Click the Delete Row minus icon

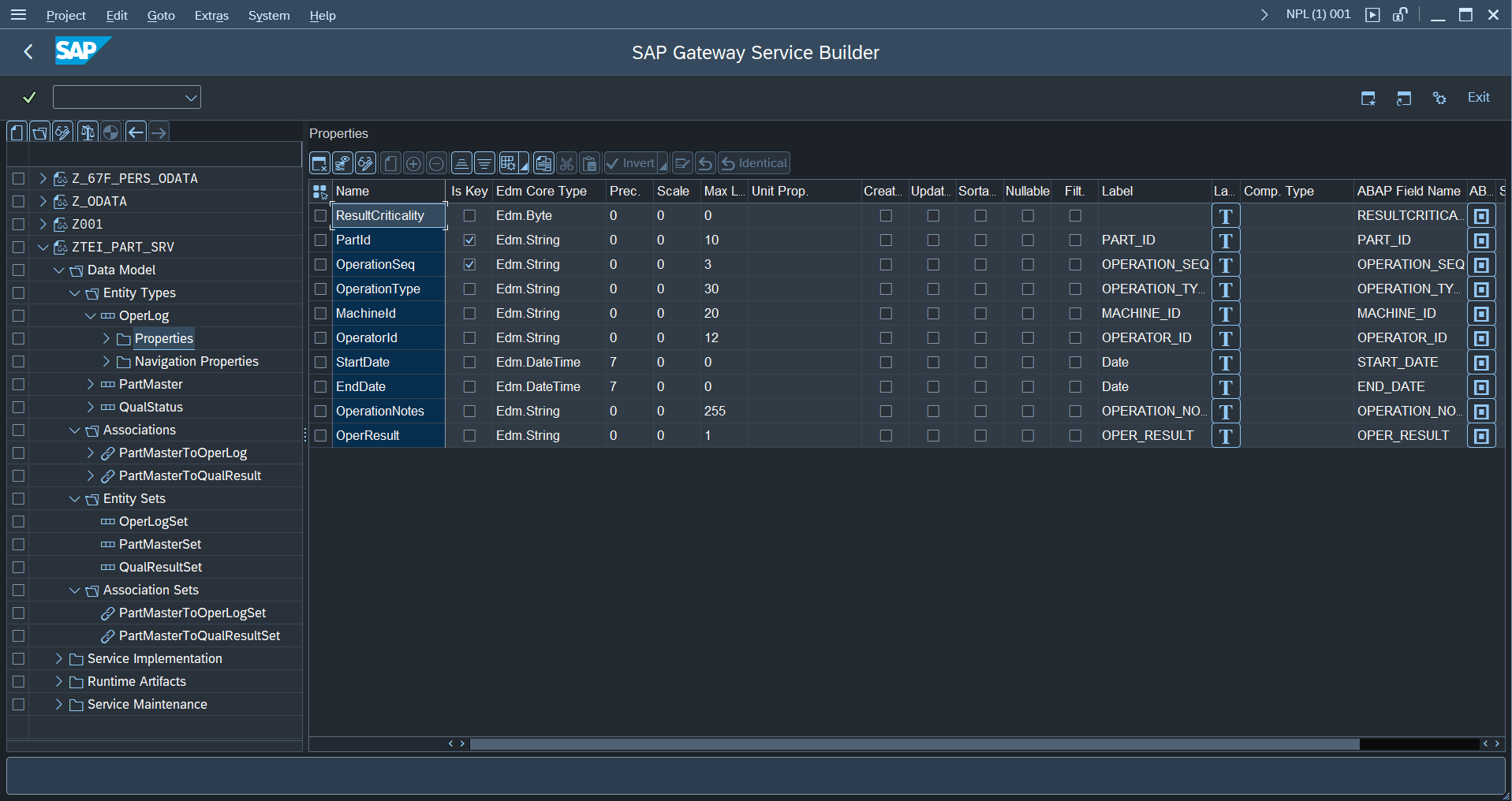click(x=436, y=163)
